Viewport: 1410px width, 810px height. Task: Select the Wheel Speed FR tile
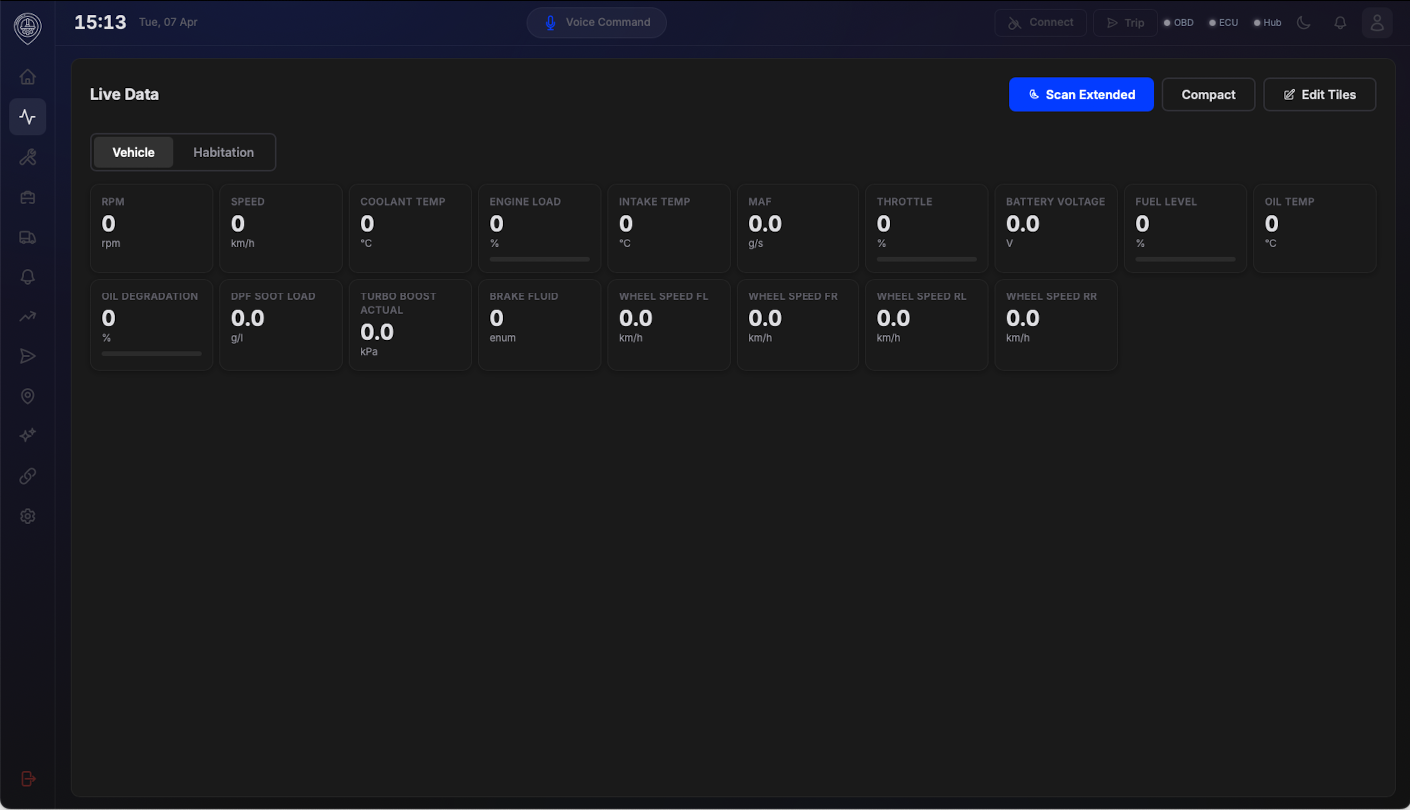coord(798,325)
